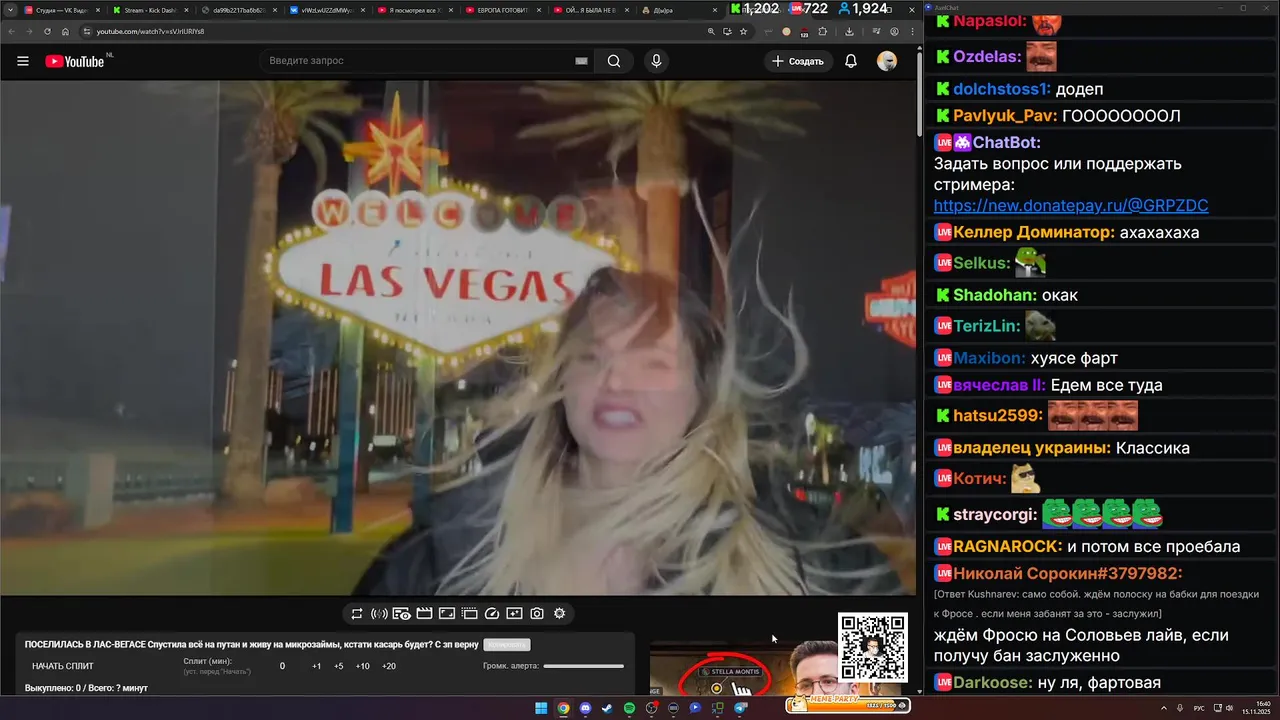Bookmark this page with star icon

coord(743,31)
